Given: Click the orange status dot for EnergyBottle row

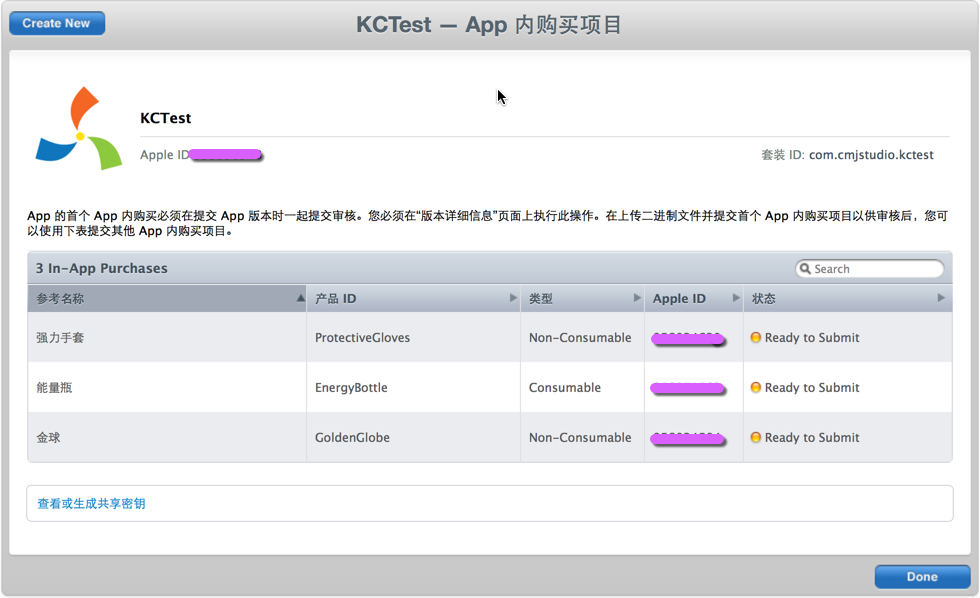Looking at the screenshot, I should coord(755,387).
